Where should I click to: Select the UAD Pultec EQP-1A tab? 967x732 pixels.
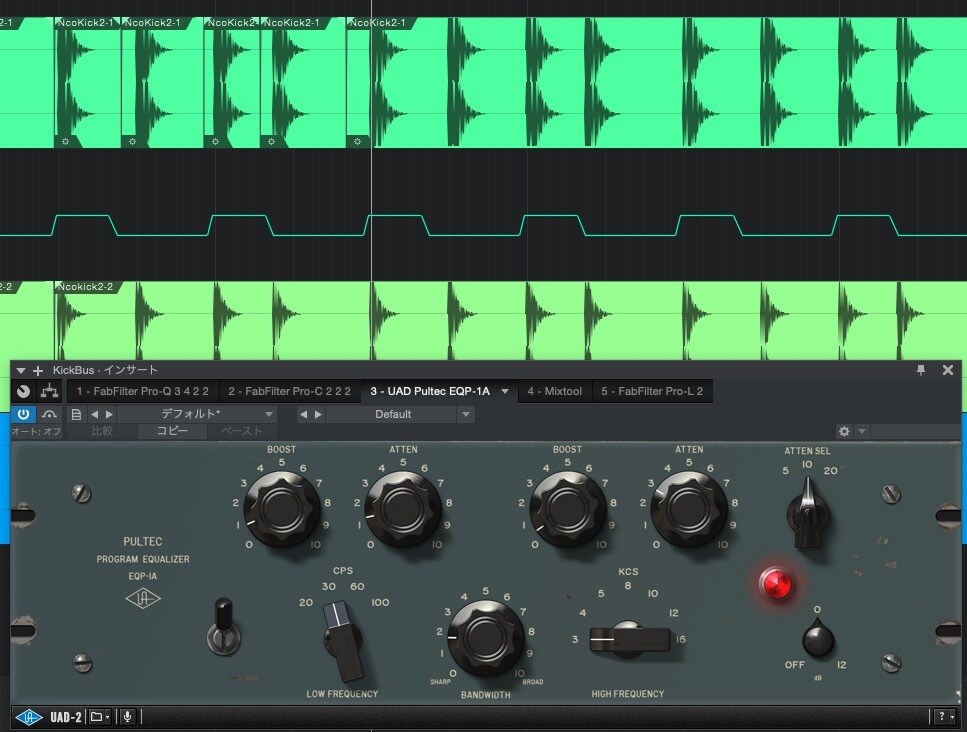430,391
